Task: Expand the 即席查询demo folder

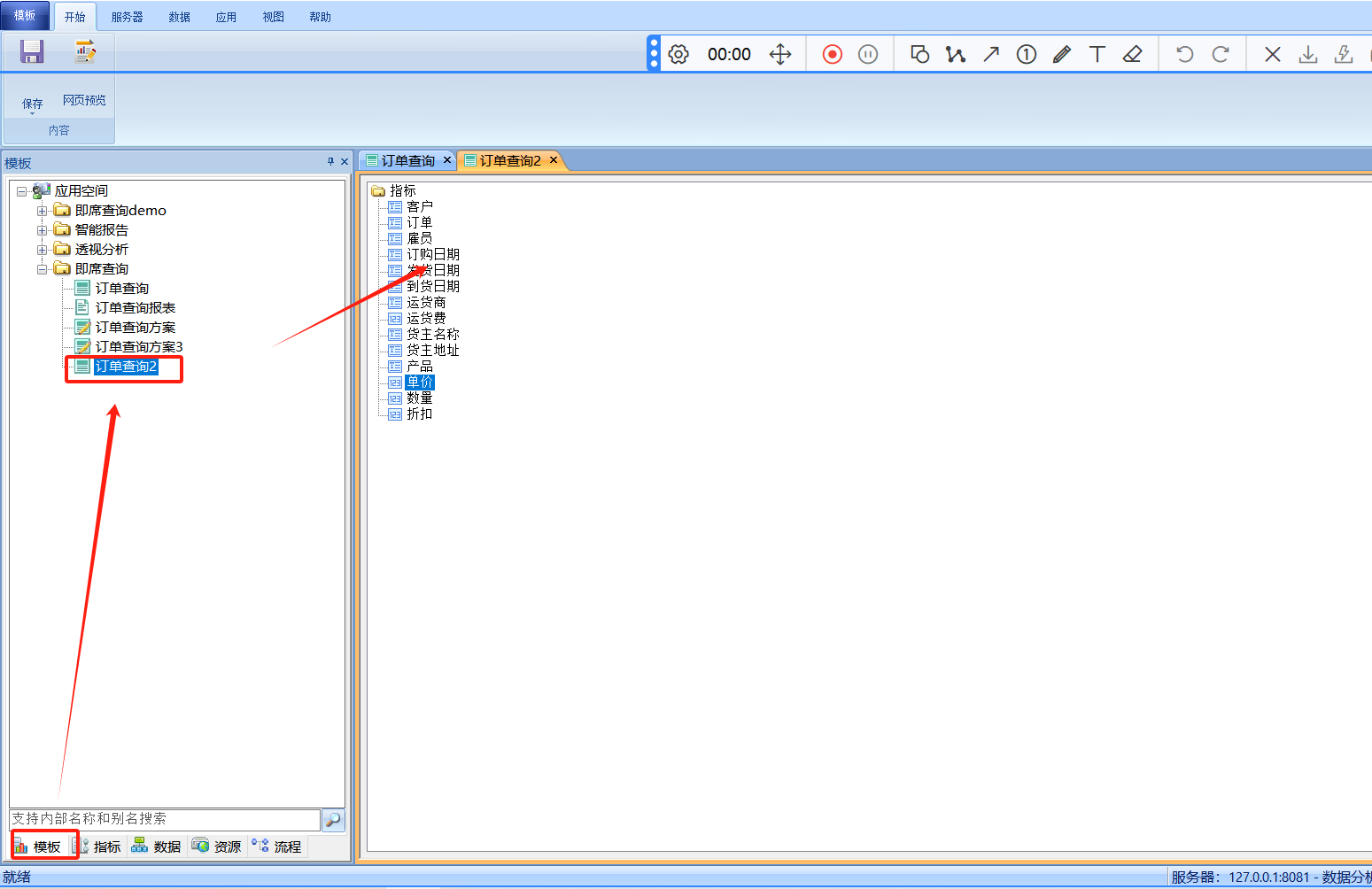Action: (x=42, y=211)
